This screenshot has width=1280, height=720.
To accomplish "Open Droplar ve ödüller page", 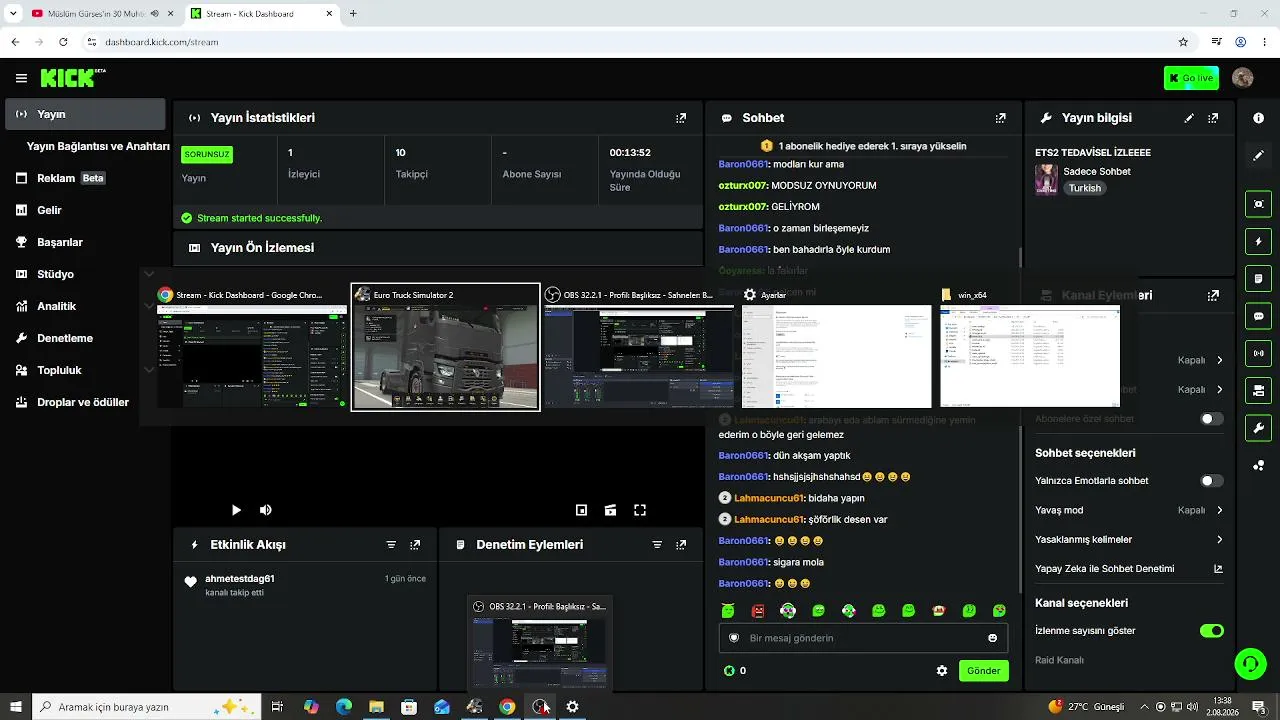I will pyautogui.click(x=86, y=402).
